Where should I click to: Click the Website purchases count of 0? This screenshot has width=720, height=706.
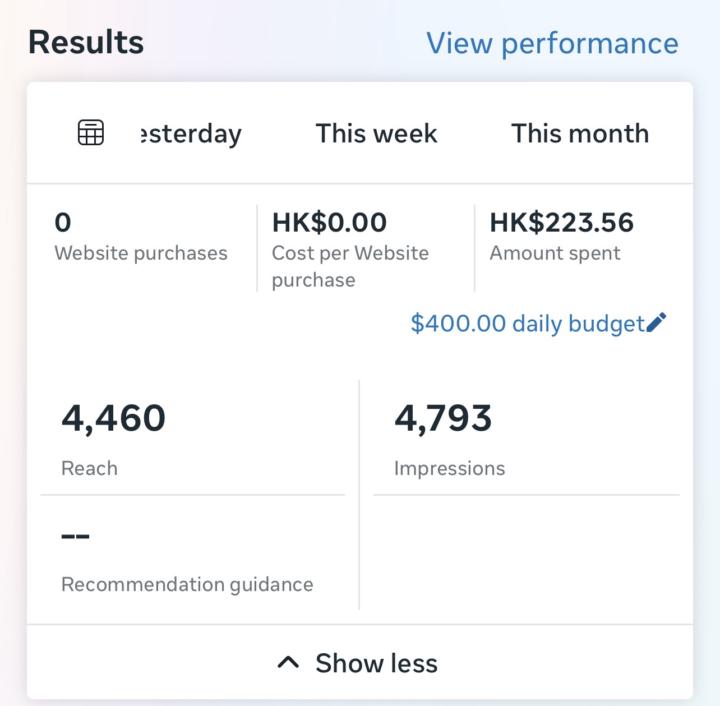coord(63,222)
